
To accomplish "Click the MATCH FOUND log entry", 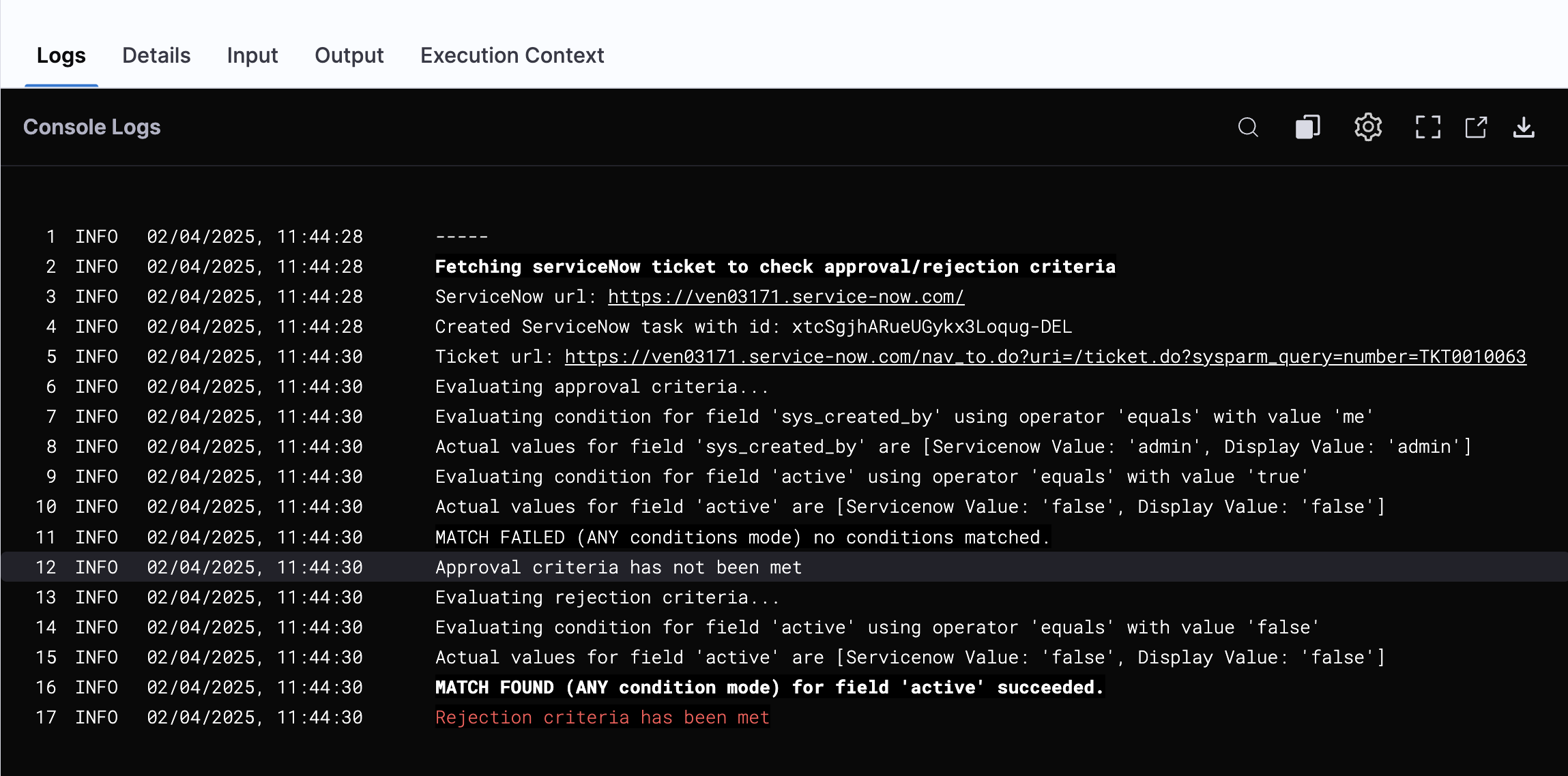I will [x=769, y=687].
